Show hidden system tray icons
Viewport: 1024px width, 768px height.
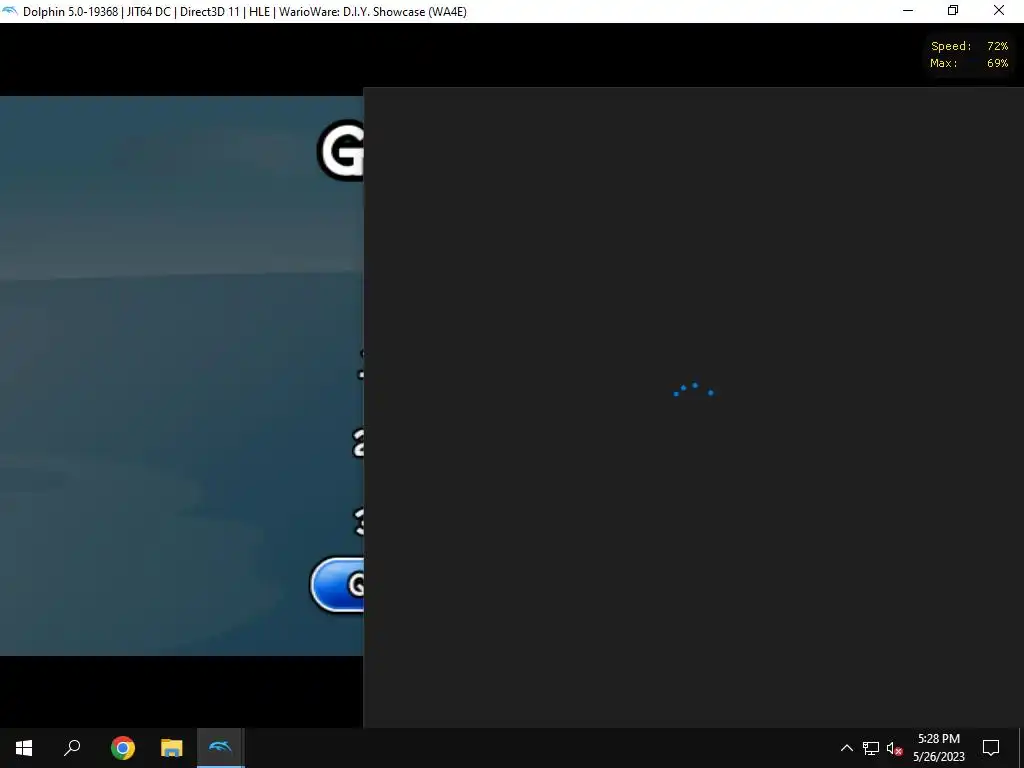pyautogui.click(x=846, y=748)
